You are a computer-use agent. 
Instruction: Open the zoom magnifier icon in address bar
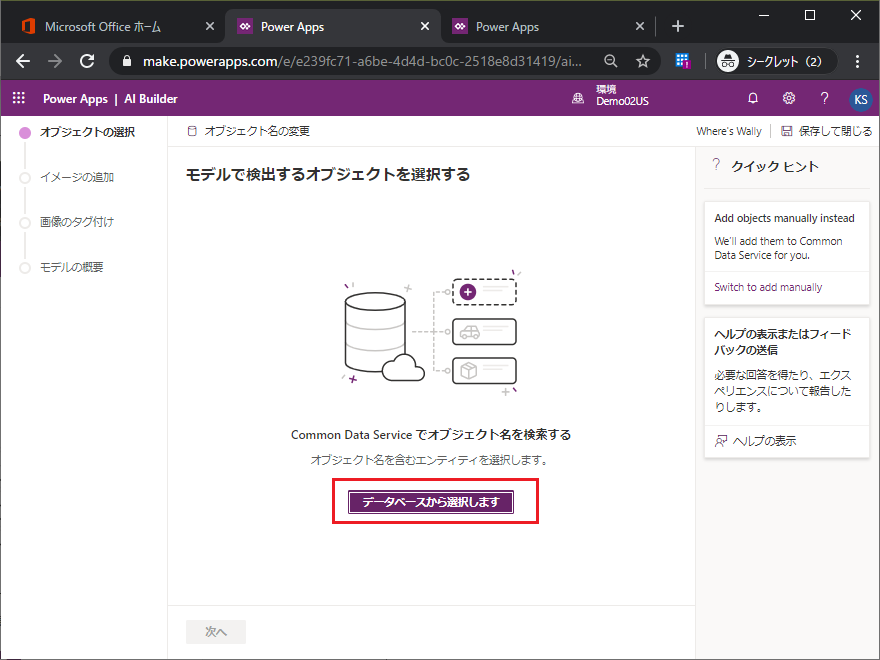pyautogui.click(x=611, y=61)
